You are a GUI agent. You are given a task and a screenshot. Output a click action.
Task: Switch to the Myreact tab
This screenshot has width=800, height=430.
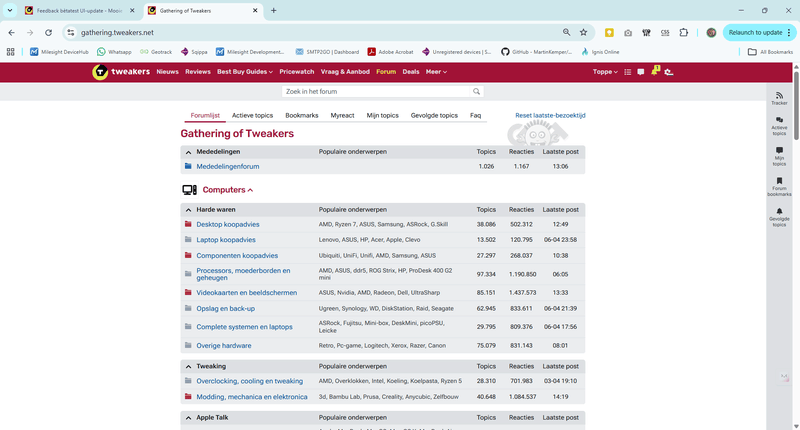click(342, 115)
